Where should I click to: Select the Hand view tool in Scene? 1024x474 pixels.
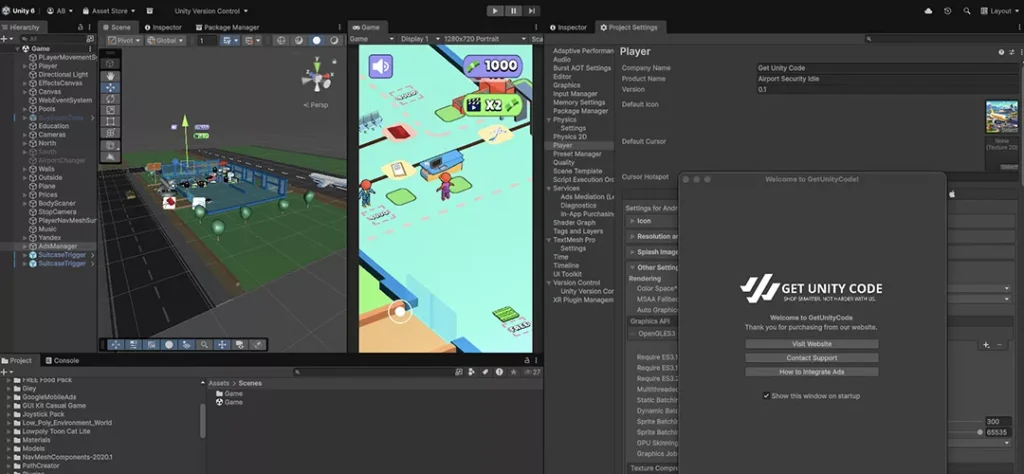click(110, 76)
